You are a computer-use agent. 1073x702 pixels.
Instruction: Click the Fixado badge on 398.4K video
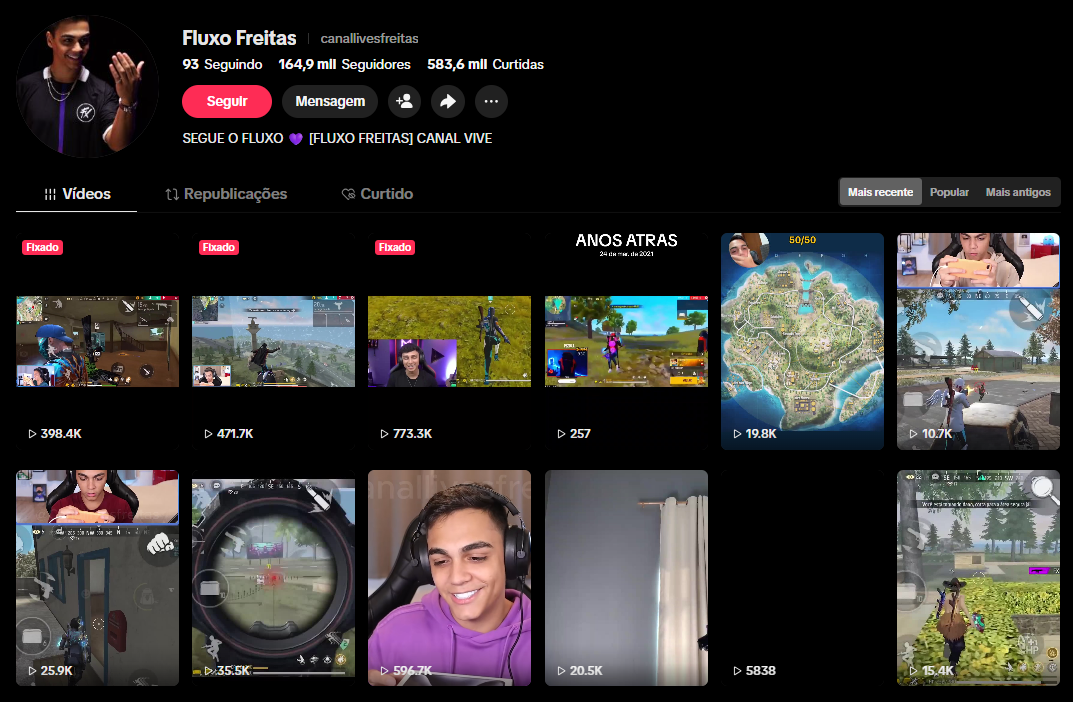42,248
